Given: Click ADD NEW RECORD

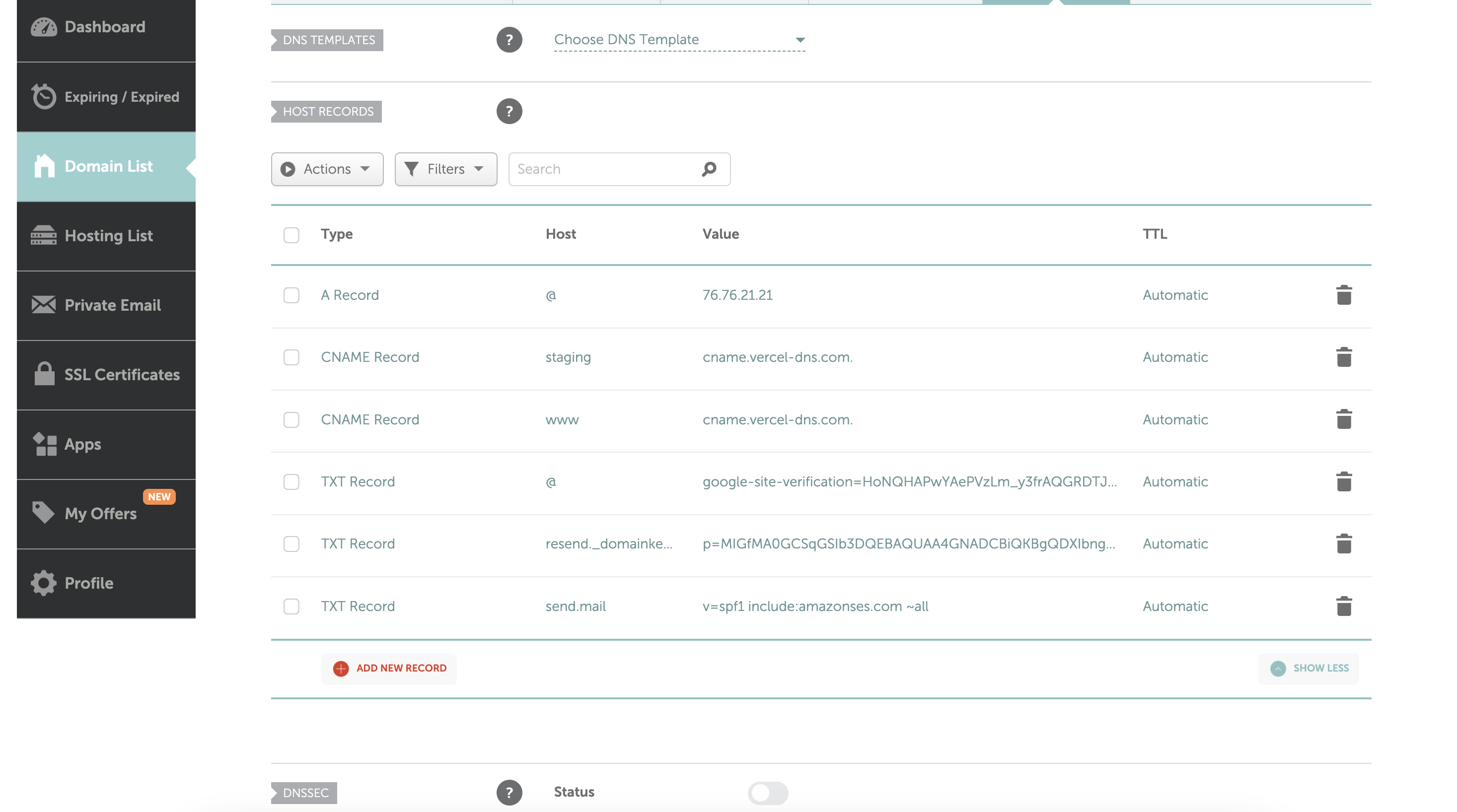Looking at the screenshot, I should click(x=388, y=668).
